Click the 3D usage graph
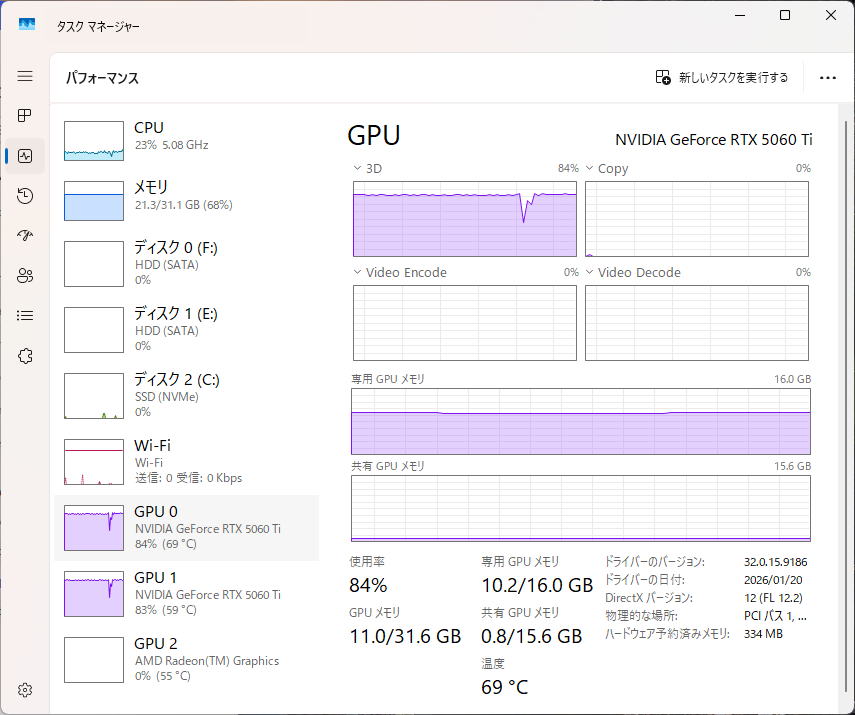Screen dimensions: 855x715 pos(465,219)
